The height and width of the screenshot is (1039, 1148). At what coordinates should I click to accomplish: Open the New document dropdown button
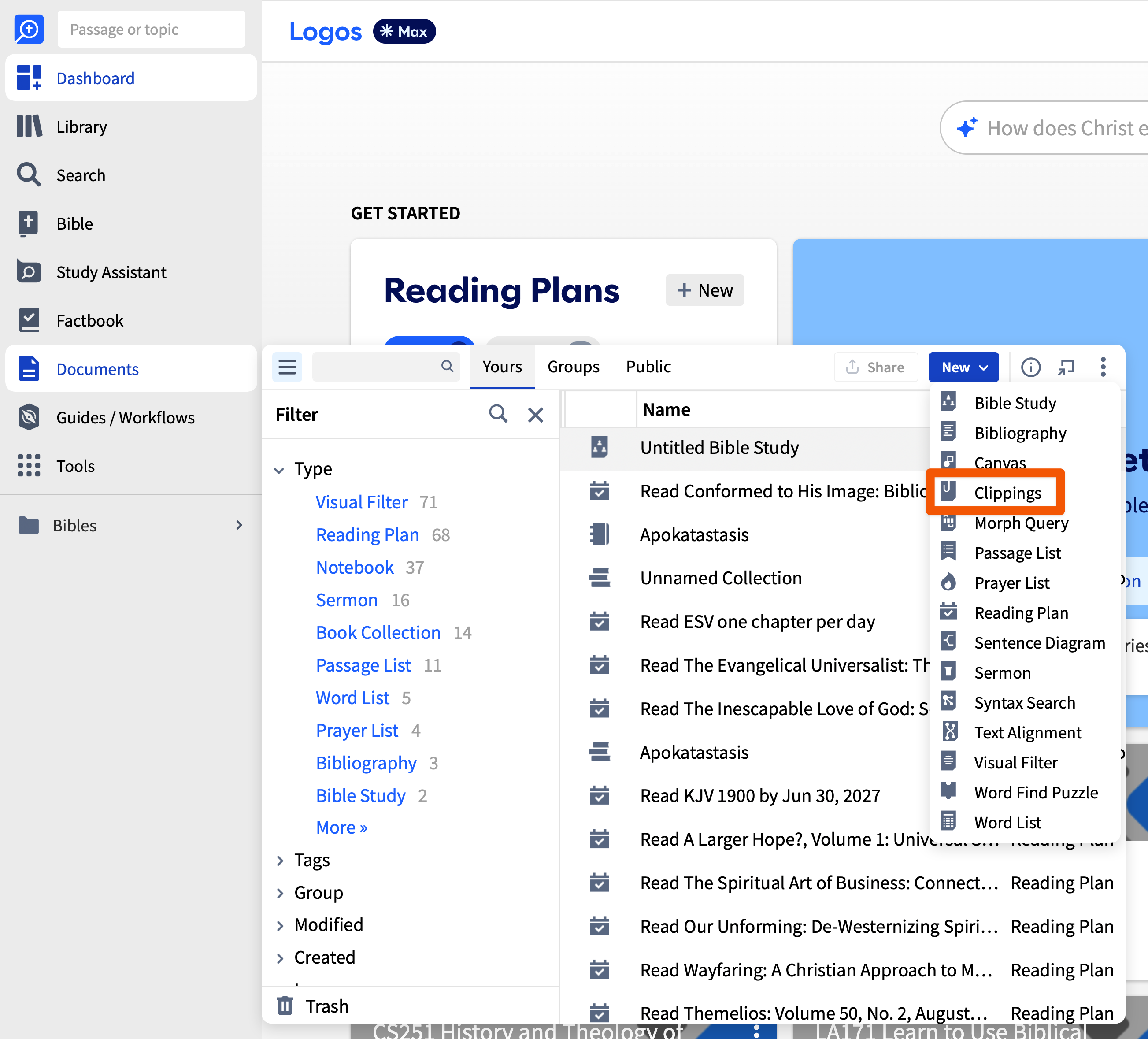963,367
